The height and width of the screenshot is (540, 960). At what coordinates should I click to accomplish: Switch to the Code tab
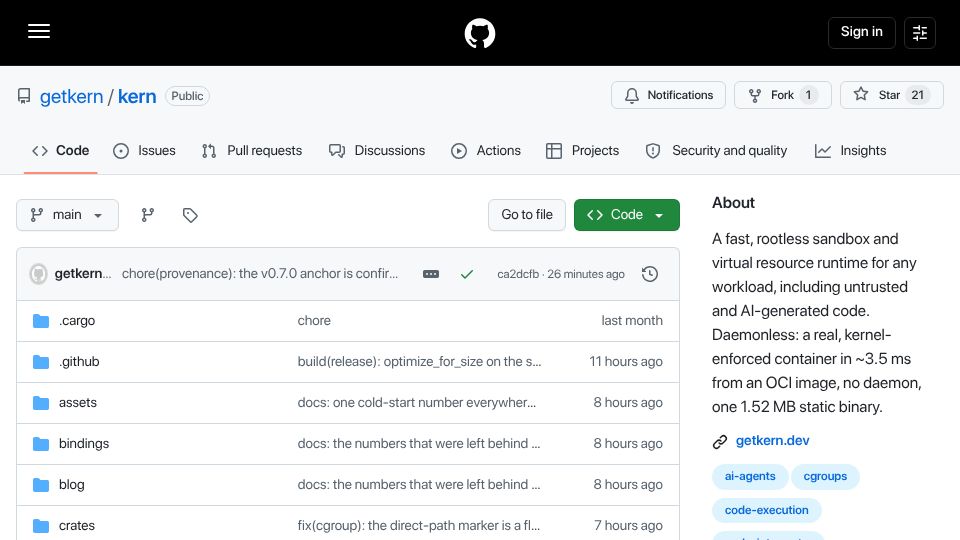coord(61,151)
